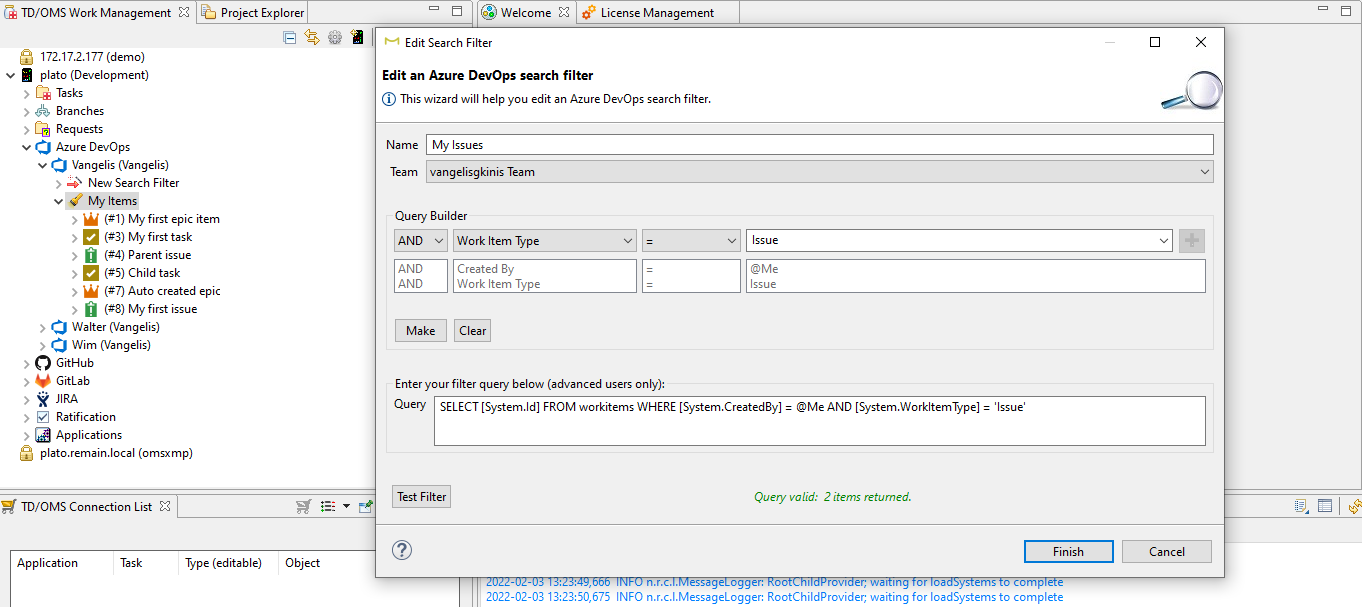1362x607 pixels.
Task: Click the gear settings icon in Work Management
Action: [x=335, y=37]
